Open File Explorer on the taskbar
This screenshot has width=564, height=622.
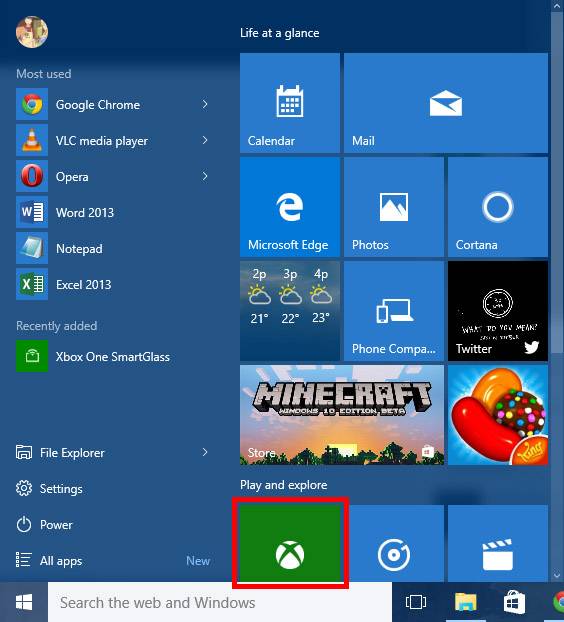click(x=466, y=602)
